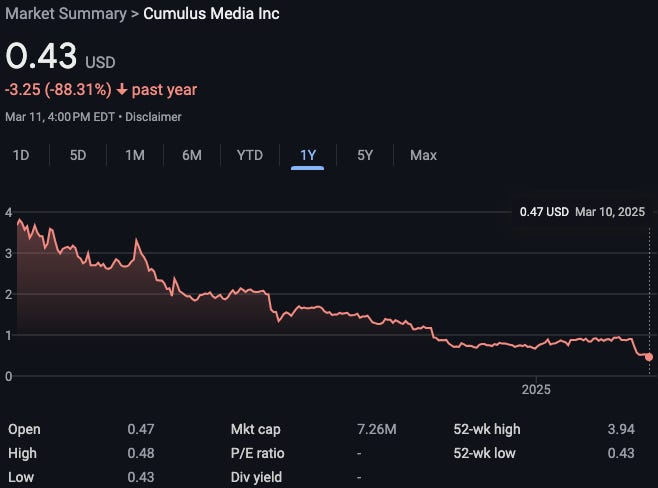Screen dimensions: 658x488
Task: Click the High value 0.48
Action: 141,453
